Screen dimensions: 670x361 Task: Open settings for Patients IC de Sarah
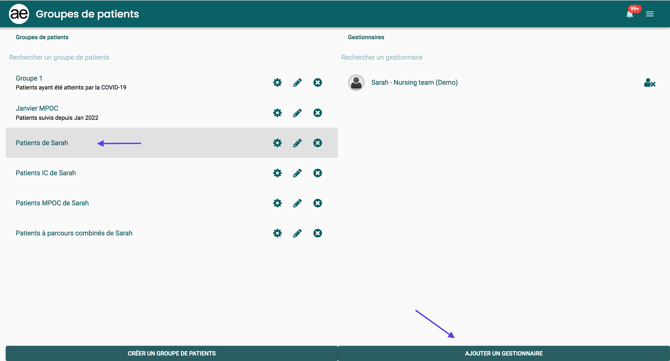277,173
